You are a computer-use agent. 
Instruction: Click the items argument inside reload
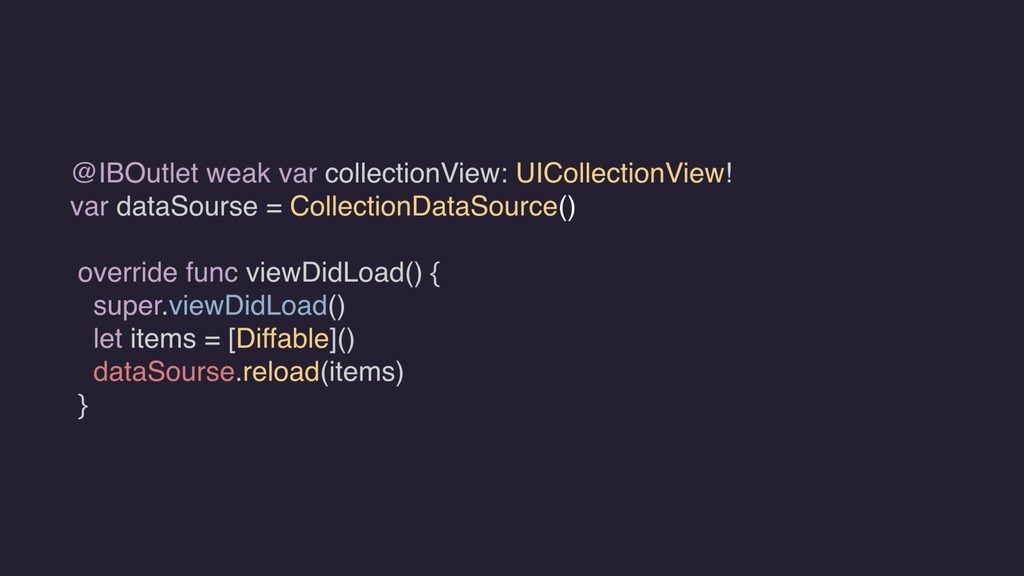coord(361,373)
